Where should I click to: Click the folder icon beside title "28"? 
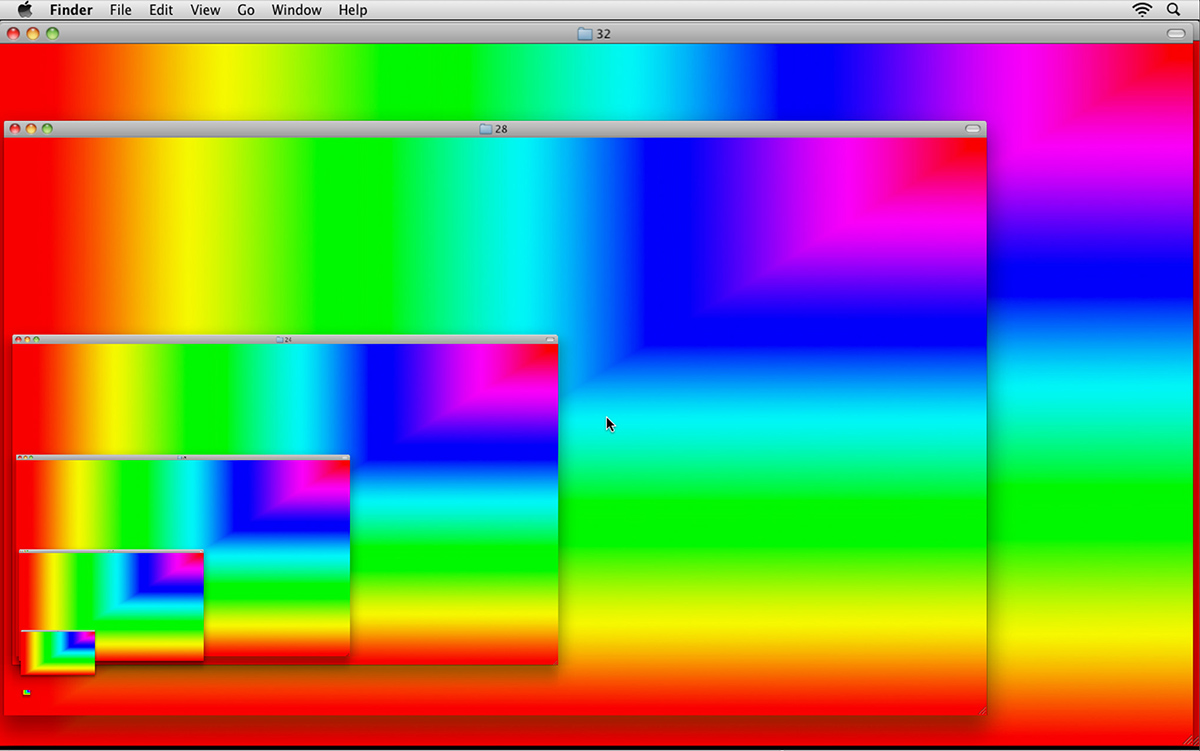[486, 129]
